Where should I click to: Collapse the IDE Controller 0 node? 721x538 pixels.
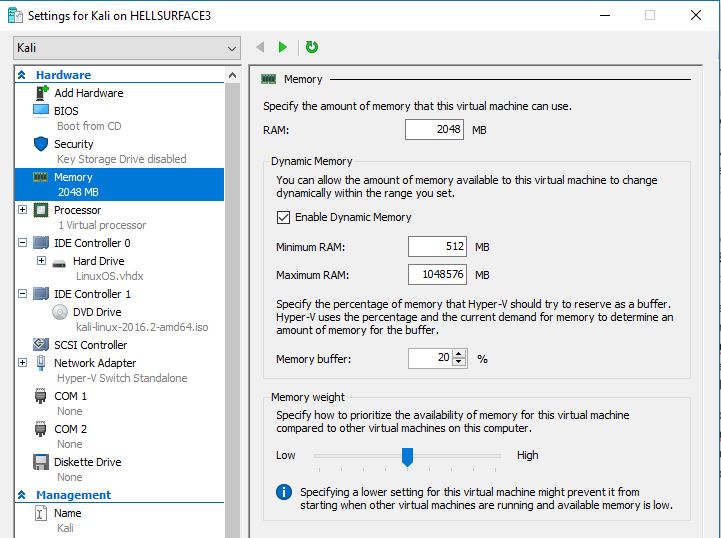point(22,242)
